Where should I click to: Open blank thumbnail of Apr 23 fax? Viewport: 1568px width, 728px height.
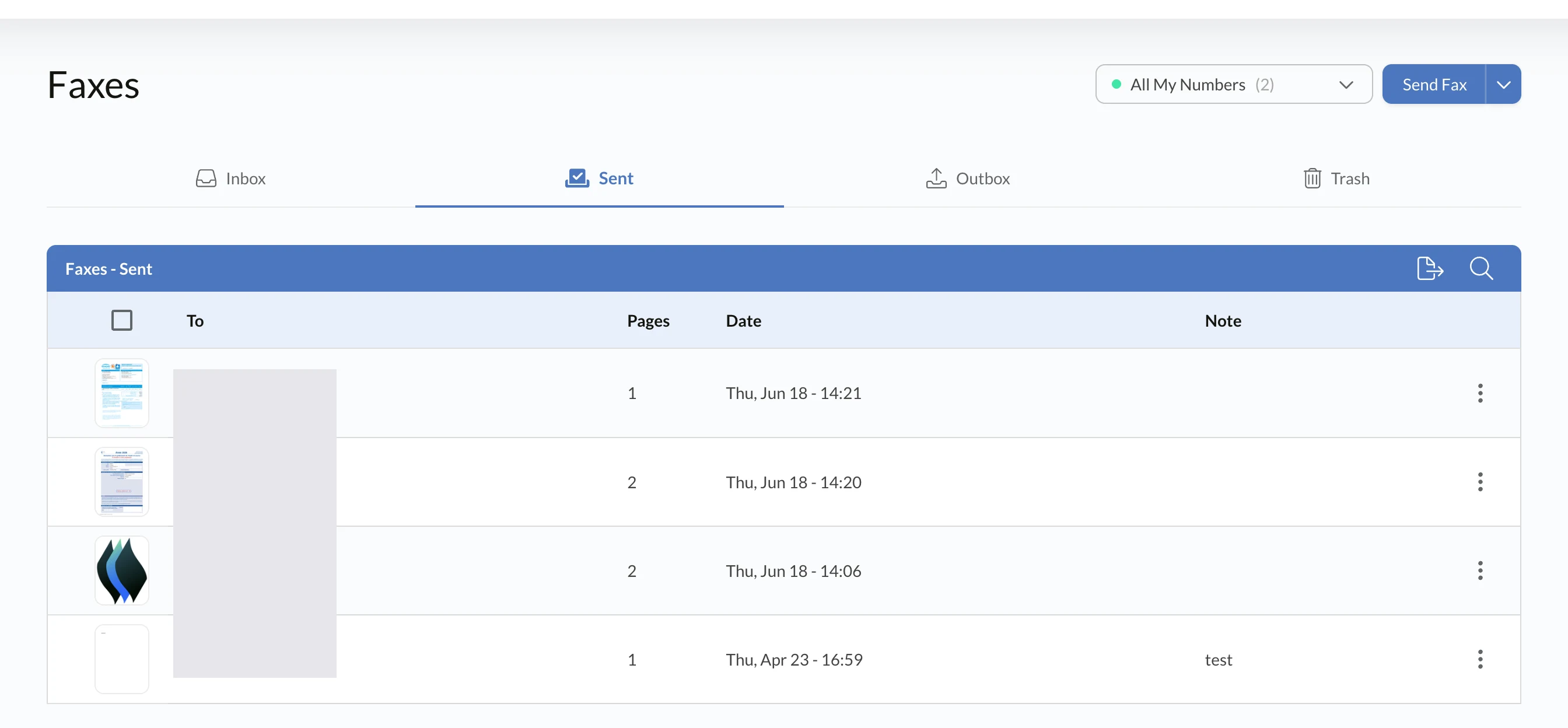[x=122, y=659]
